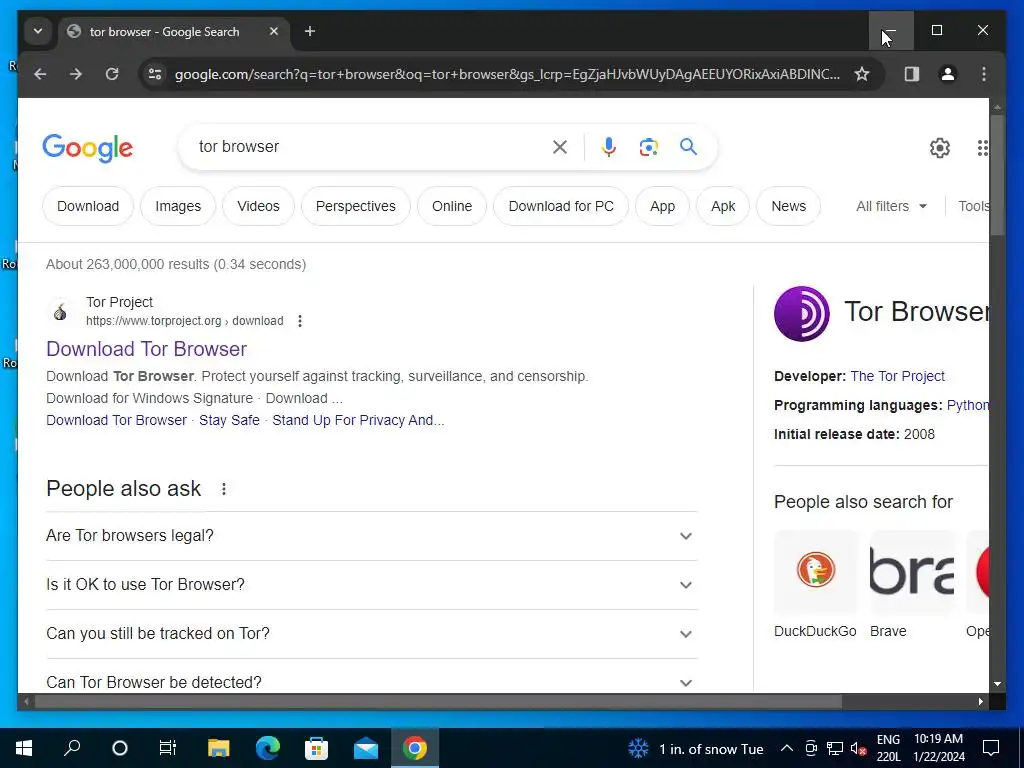Expand Can you still be tracked on Tor
Screen dimensions: 1024x768
tap(372, 634)
